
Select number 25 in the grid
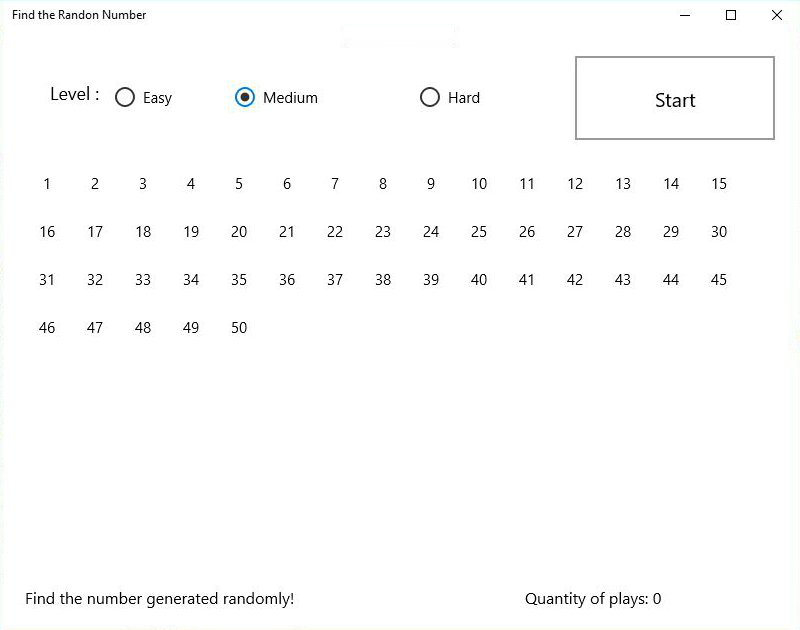point(479,232)
